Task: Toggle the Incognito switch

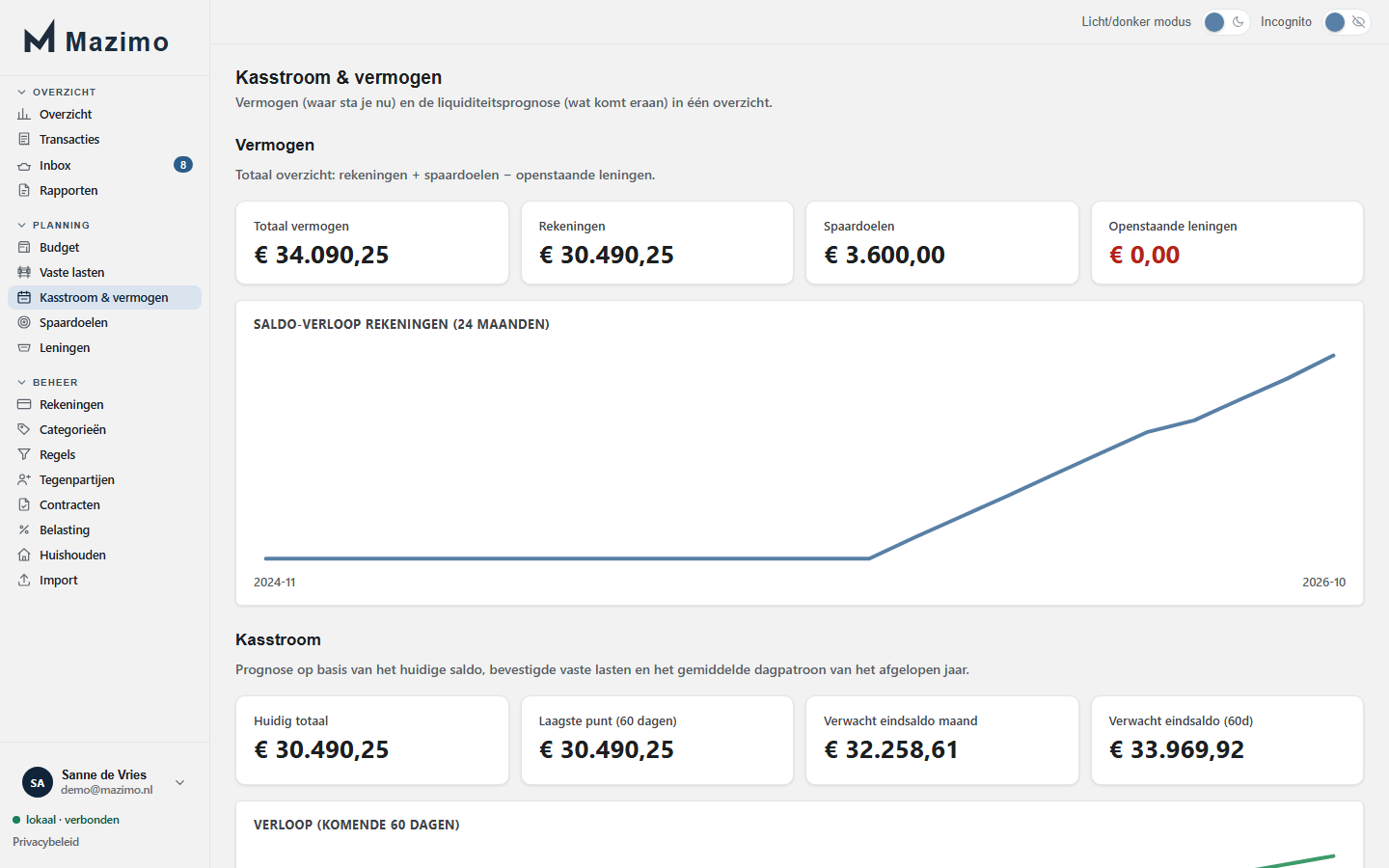Action: coord(1347,22)
